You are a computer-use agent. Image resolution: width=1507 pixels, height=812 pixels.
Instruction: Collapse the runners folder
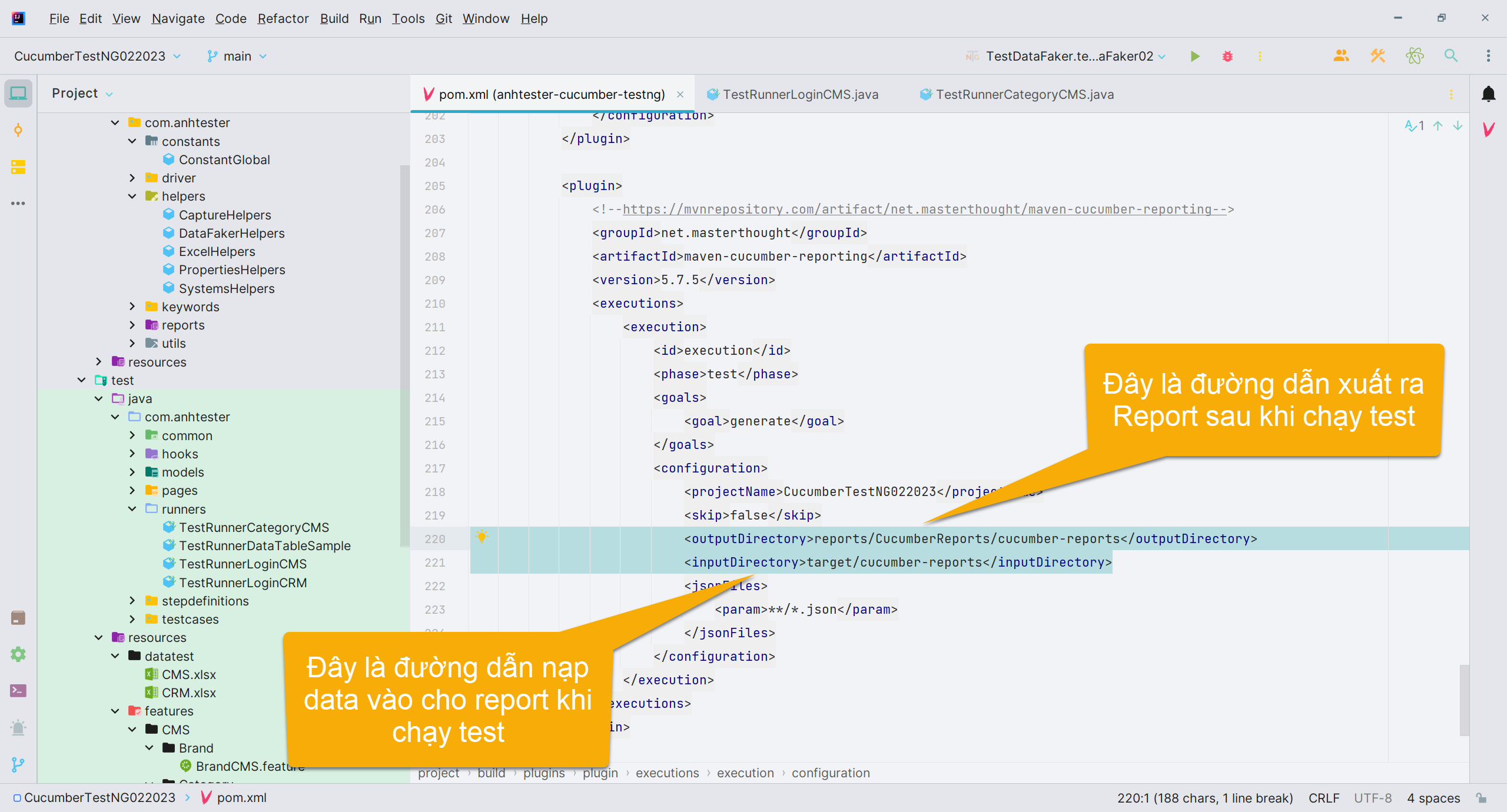pyautogui.click(x=132, y=509)
